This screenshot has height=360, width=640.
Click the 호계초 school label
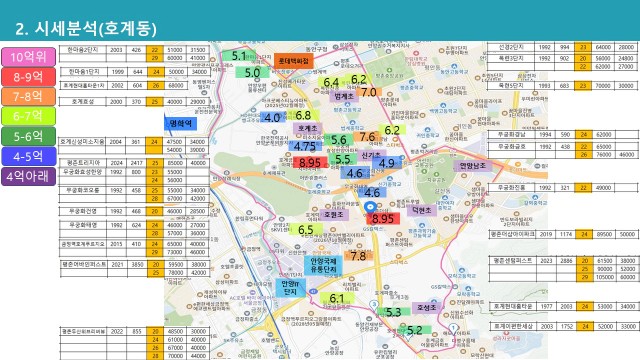point(307,128)
